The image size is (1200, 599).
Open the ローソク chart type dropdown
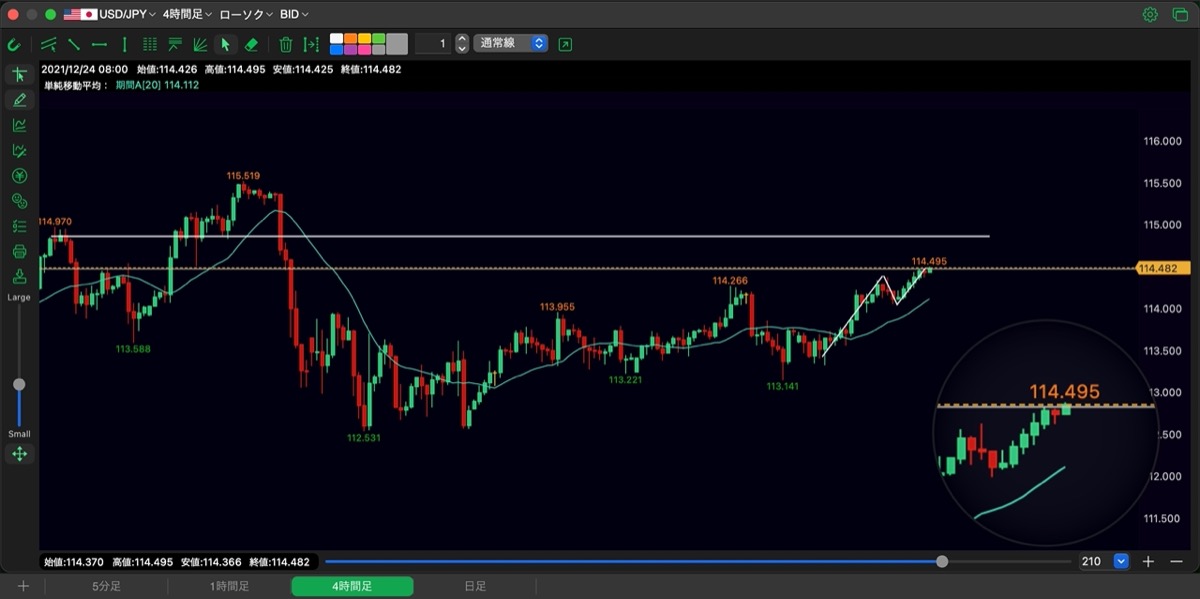[247, 14]
